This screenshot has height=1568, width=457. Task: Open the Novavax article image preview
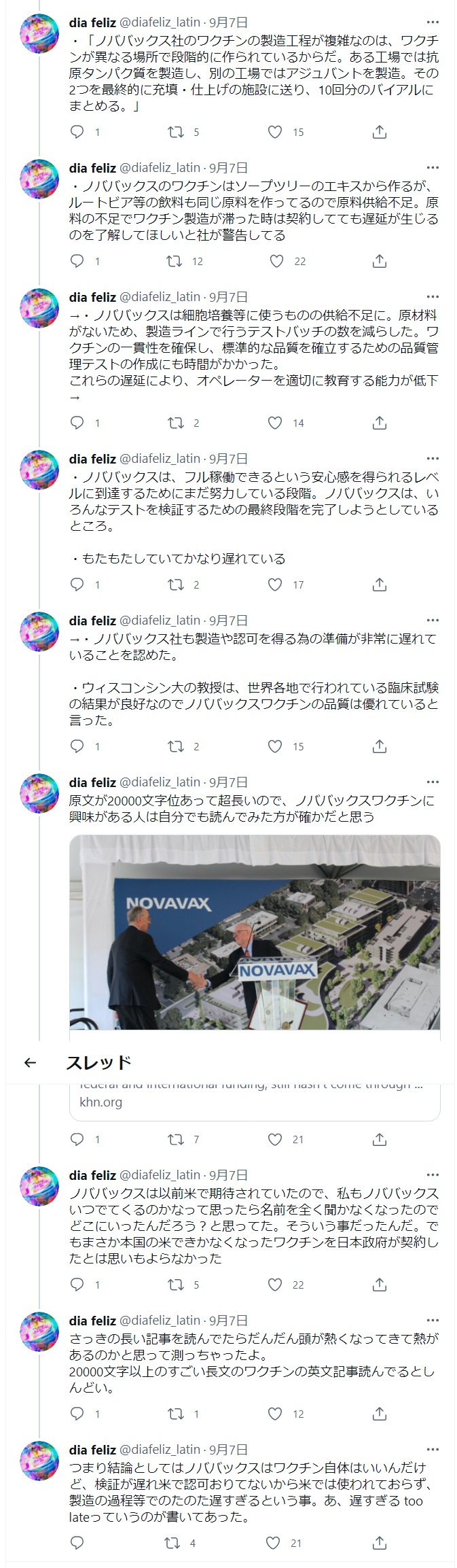tap(255, 933)
